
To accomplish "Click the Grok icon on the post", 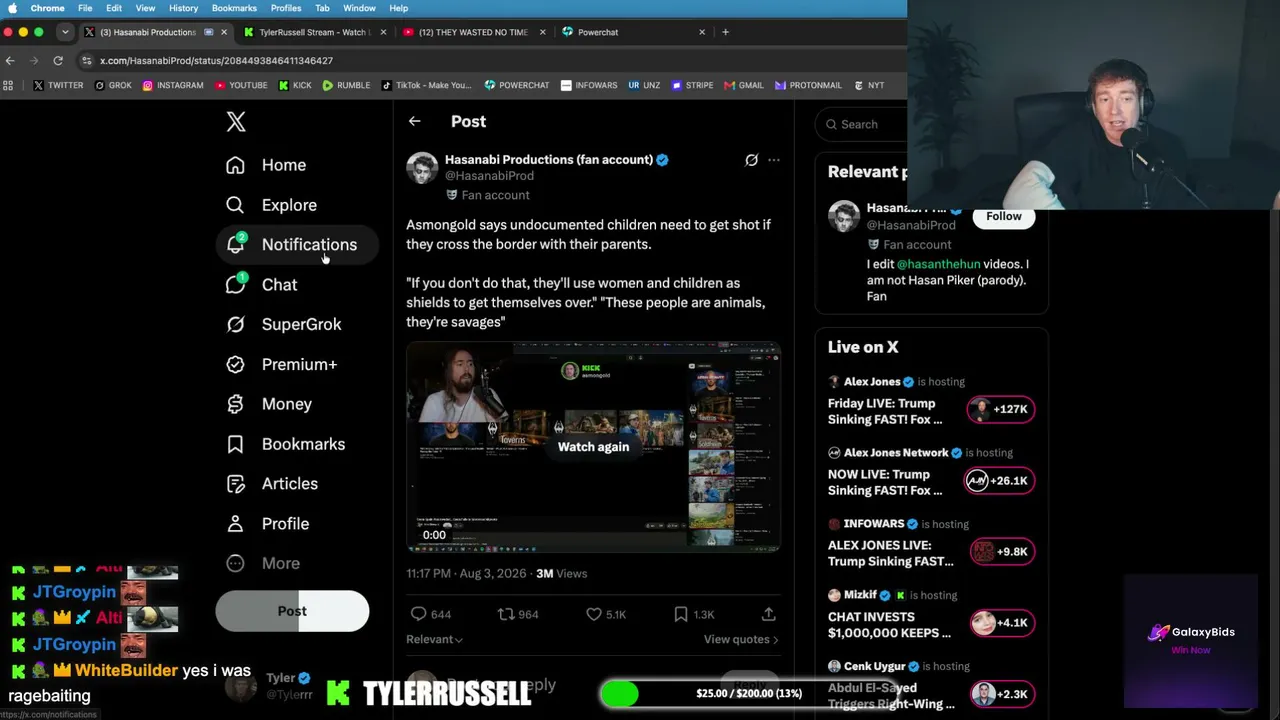I will [751, 160].
